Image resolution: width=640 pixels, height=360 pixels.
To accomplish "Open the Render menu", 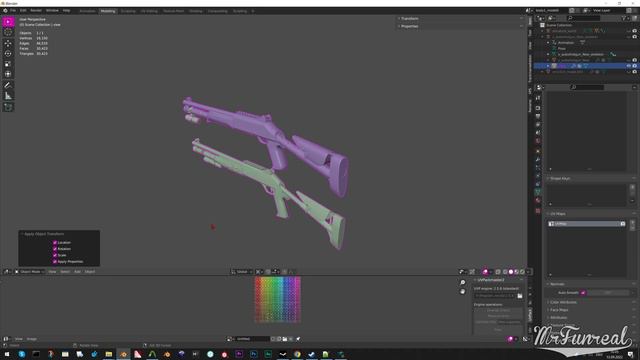I will tap(36, 11).
